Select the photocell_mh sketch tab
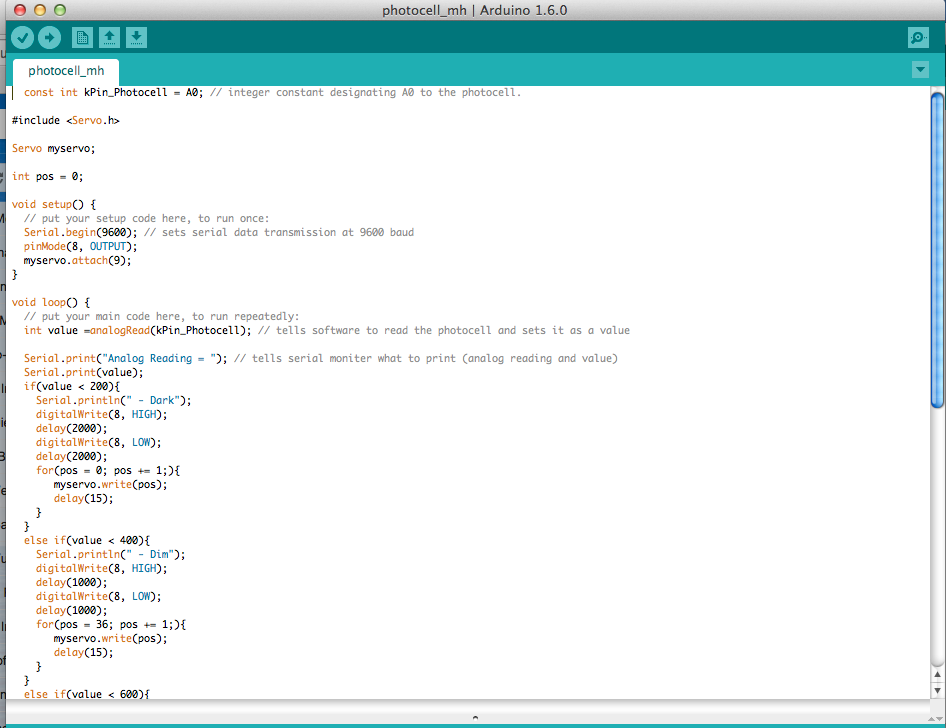This screenshot has width=946, height=728. point(65,71)
